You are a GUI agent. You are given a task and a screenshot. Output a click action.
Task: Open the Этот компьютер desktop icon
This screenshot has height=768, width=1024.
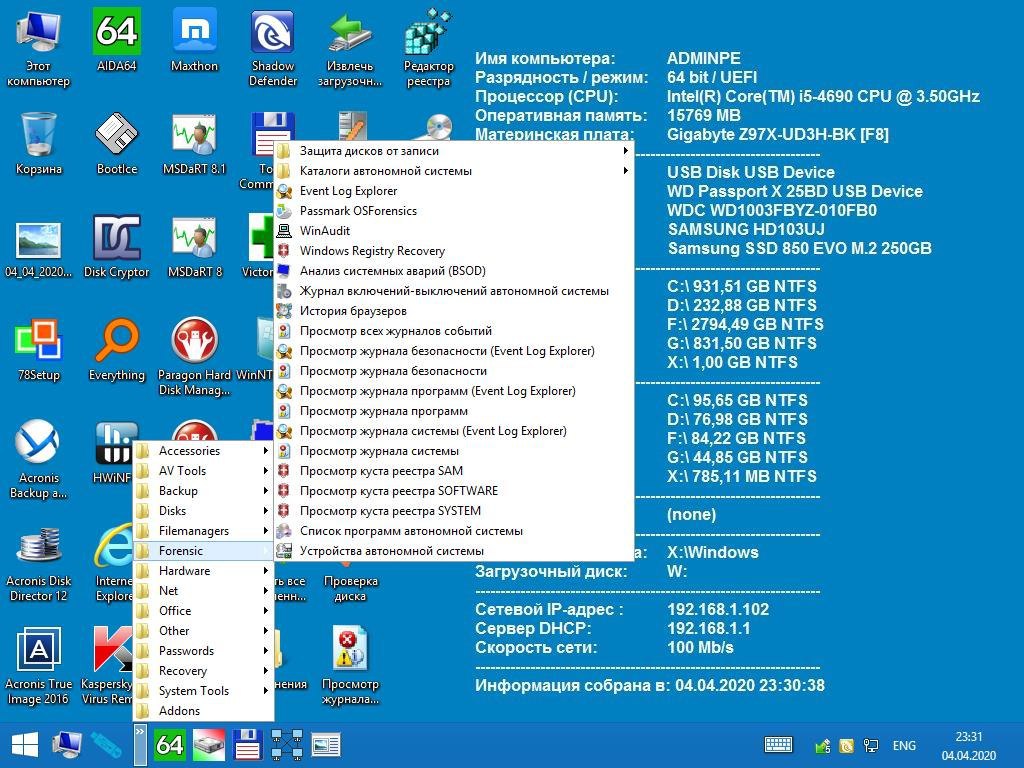pyautogui.click(x=39, y=47)
